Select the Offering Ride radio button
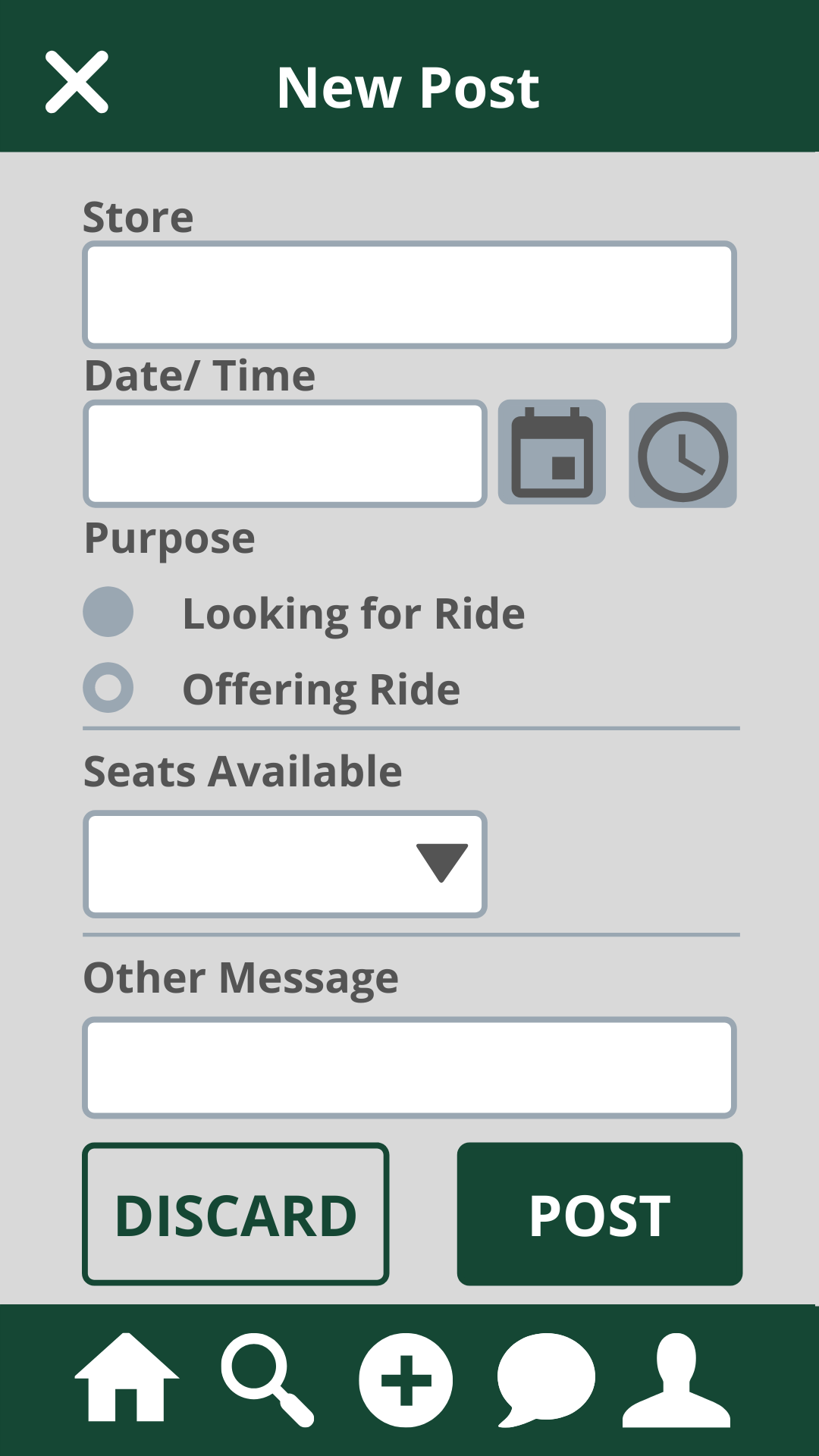Screen dimensions: 819x1456 108,688
